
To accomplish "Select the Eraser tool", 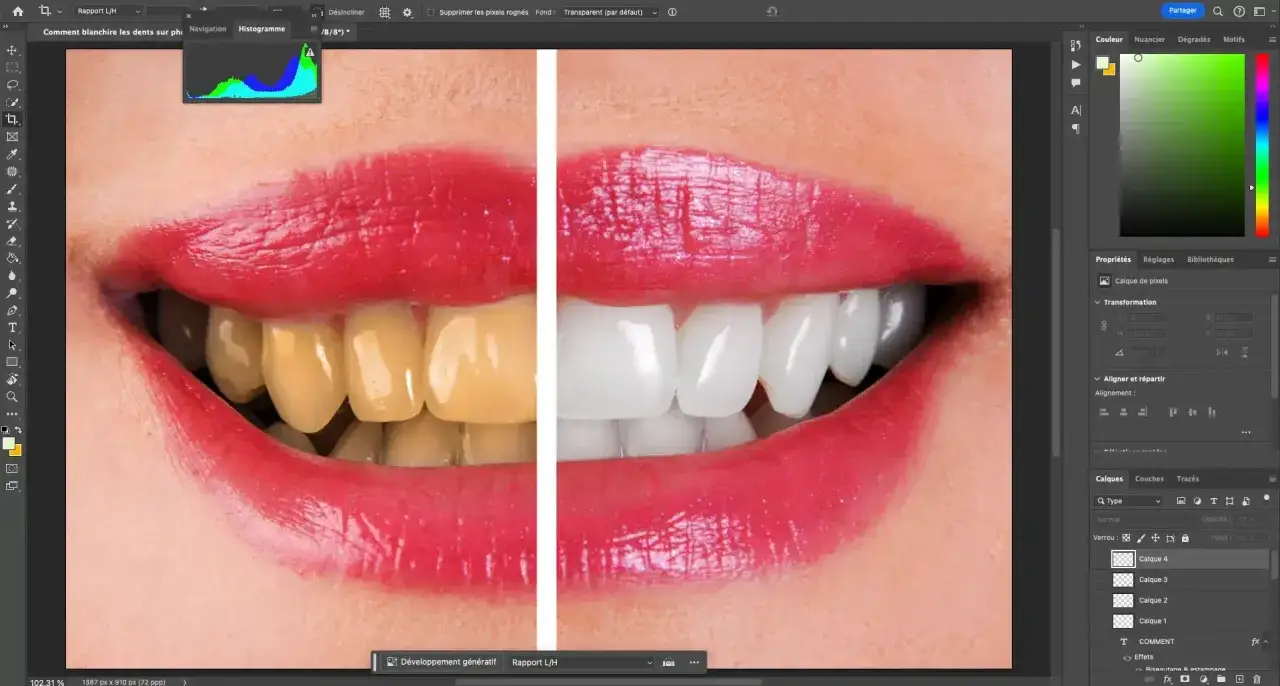I will click(x=12, y=241).
